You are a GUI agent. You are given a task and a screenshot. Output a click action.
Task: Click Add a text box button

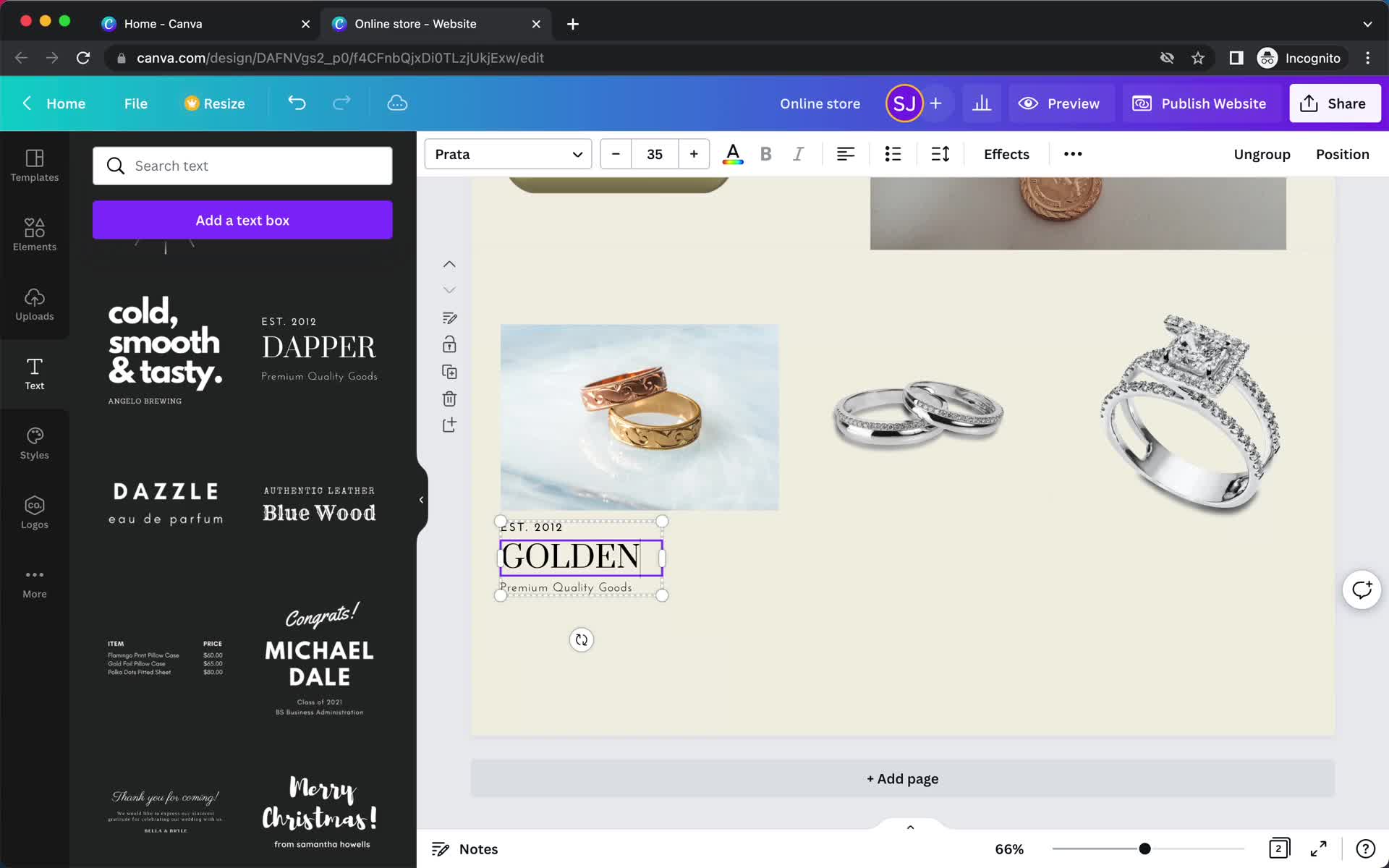coord(242,220)
